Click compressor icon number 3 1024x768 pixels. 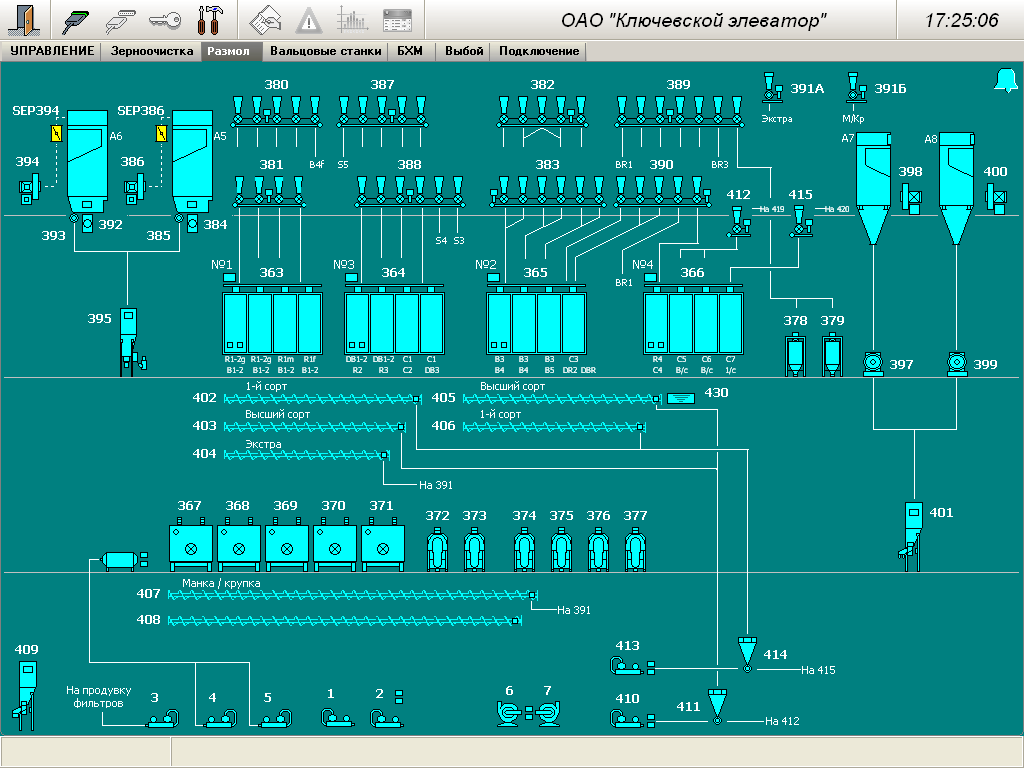[161, 718]
